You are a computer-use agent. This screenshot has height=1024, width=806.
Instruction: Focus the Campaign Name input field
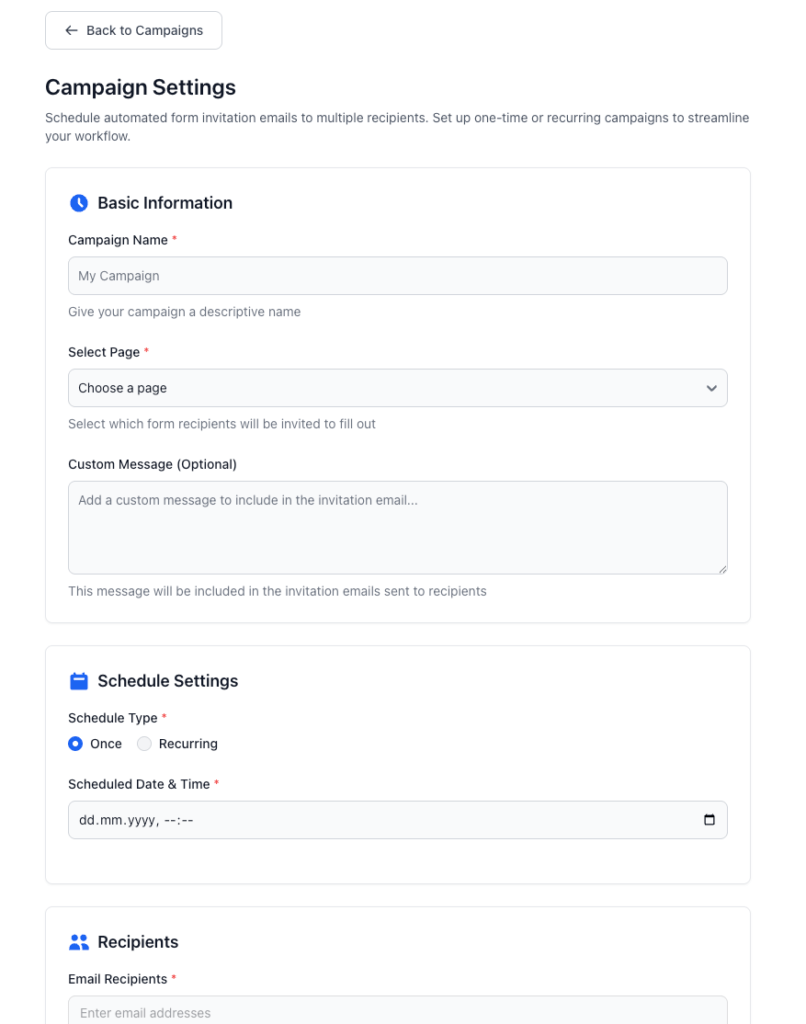point(397,275)
